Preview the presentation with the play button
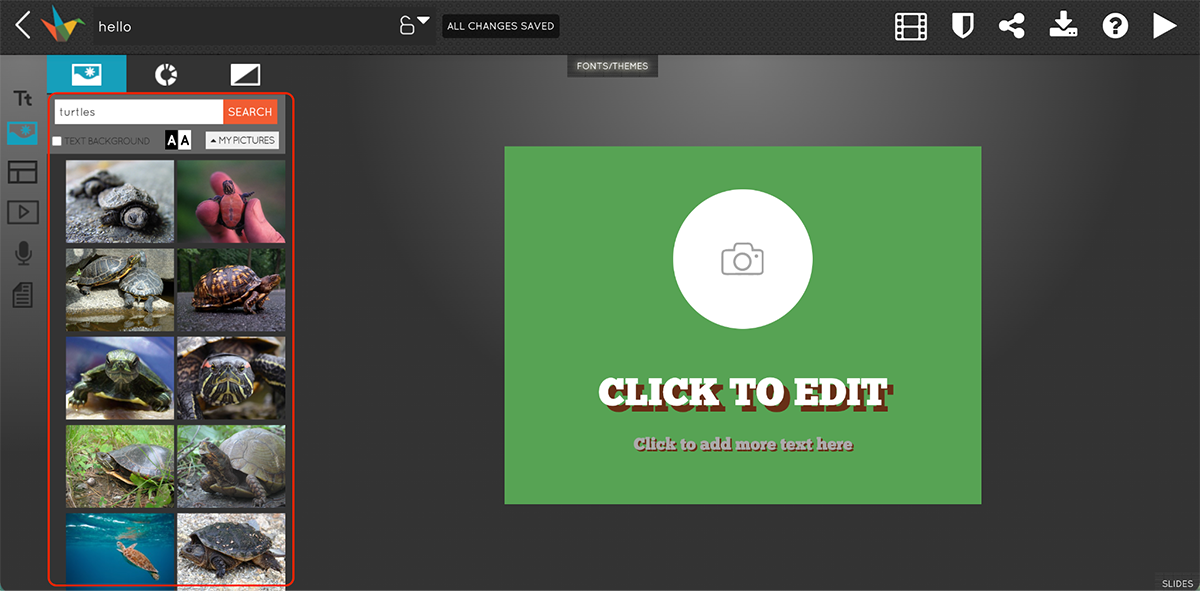Image resolution: width=1200 pixels, height=591 pixels. (1163, 25)
